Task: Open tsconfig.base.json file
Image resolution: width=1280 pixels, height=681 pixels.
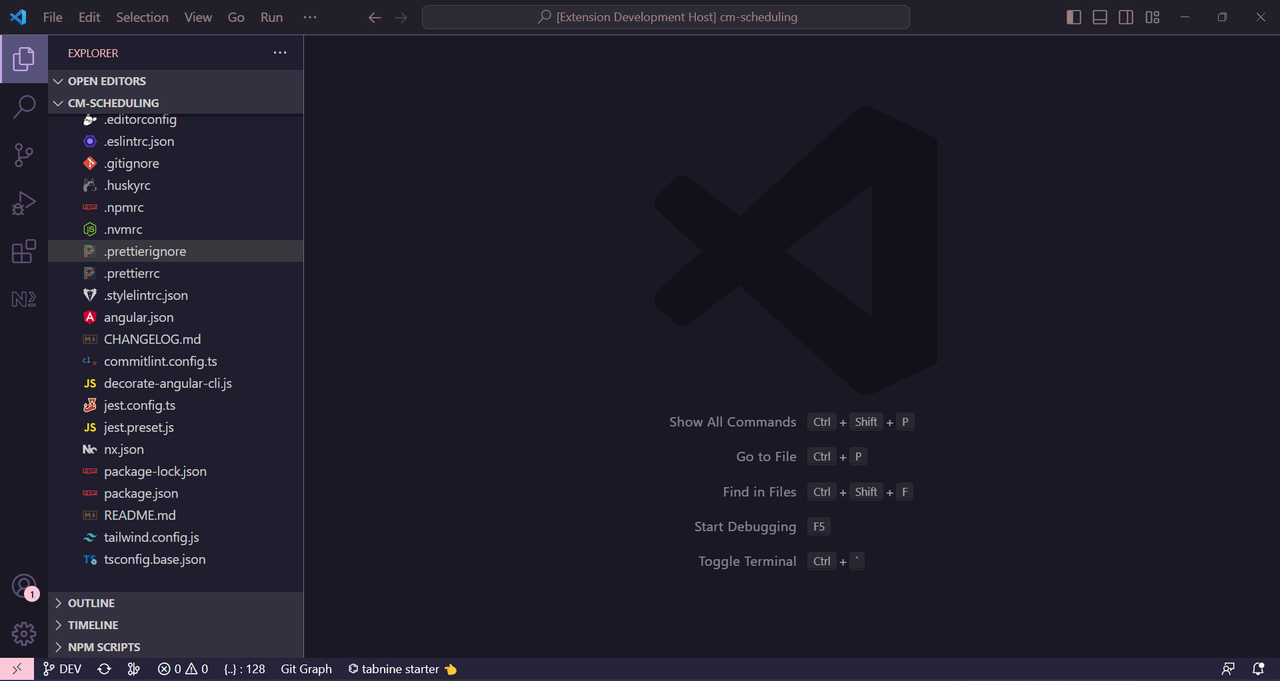Action: pos(176,559)
